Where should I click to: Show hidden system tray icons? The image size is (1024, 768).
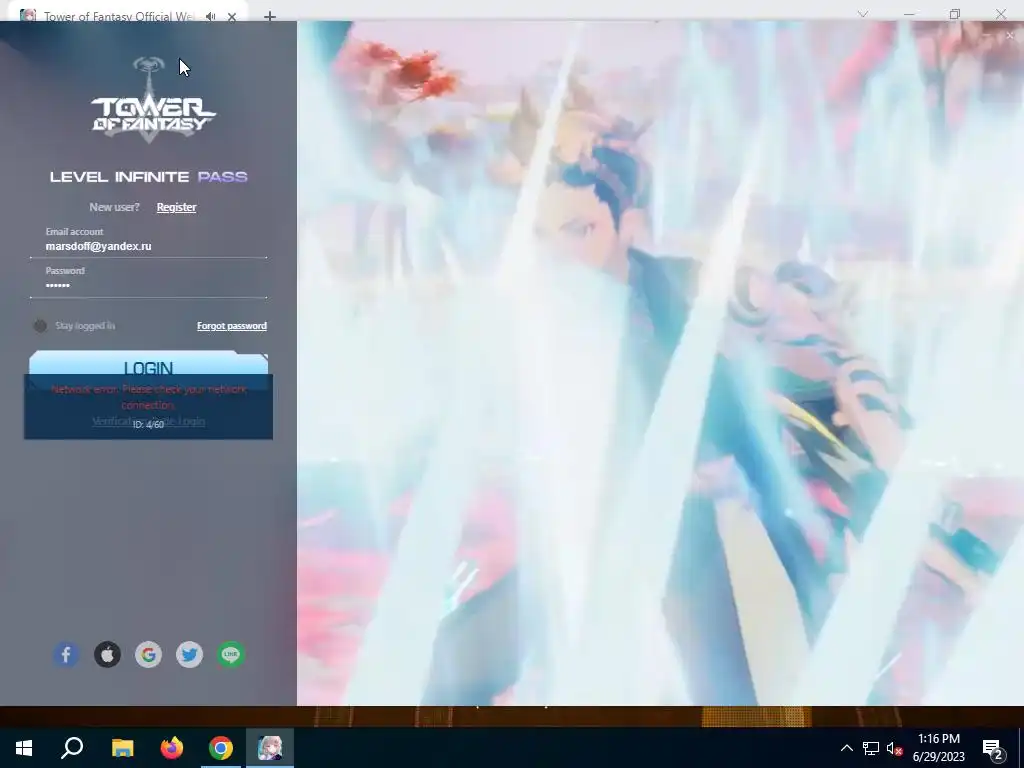pos(846,748)
